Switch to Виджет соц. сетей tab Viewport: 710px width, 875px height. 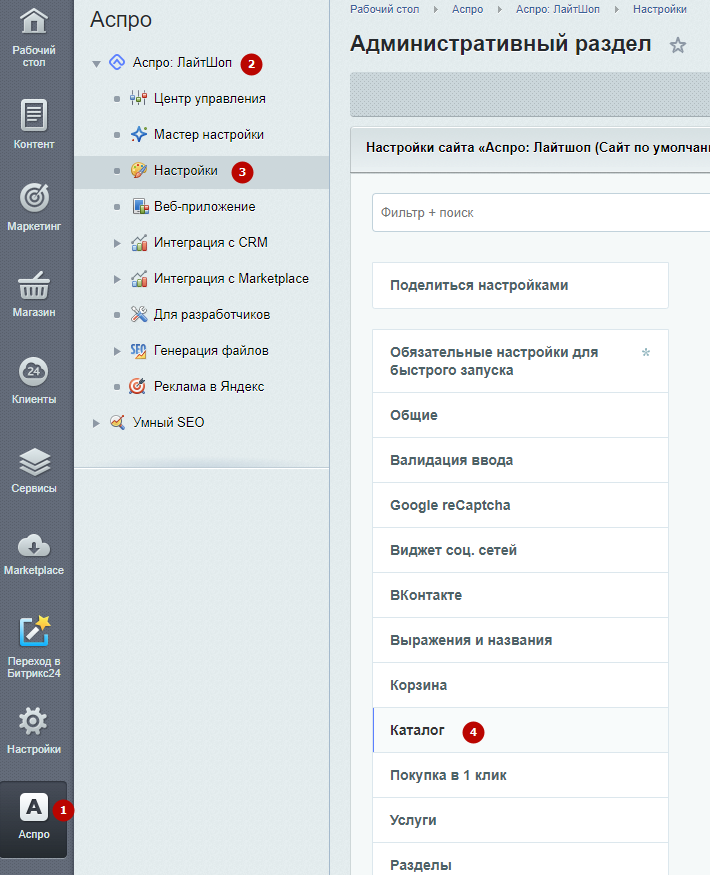(520, 550)
